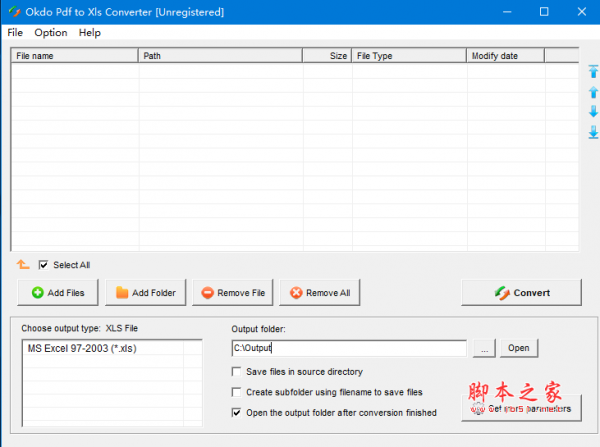Click the Remove All button
Image resolution: width=600 pixels, height=447 pixels.
tap(320, 293)
